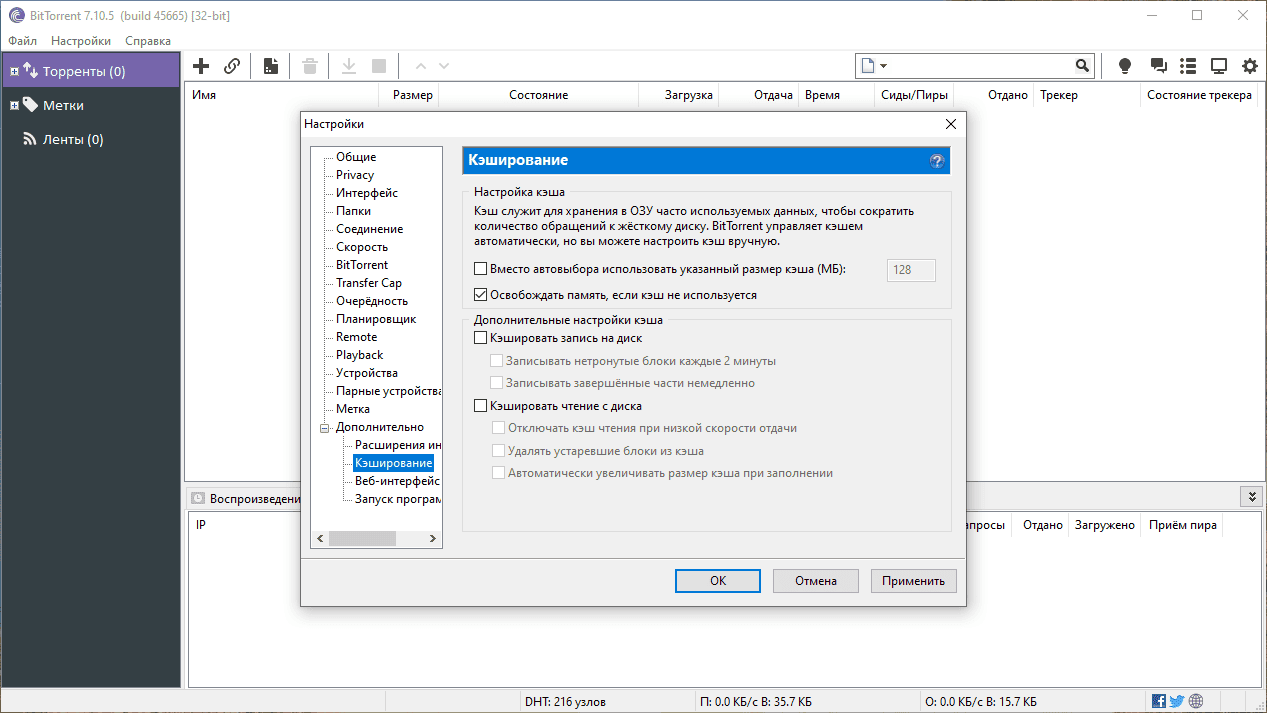Click the light bulb icon in toolbar

pyautogui.click(x=1125, y=66)
